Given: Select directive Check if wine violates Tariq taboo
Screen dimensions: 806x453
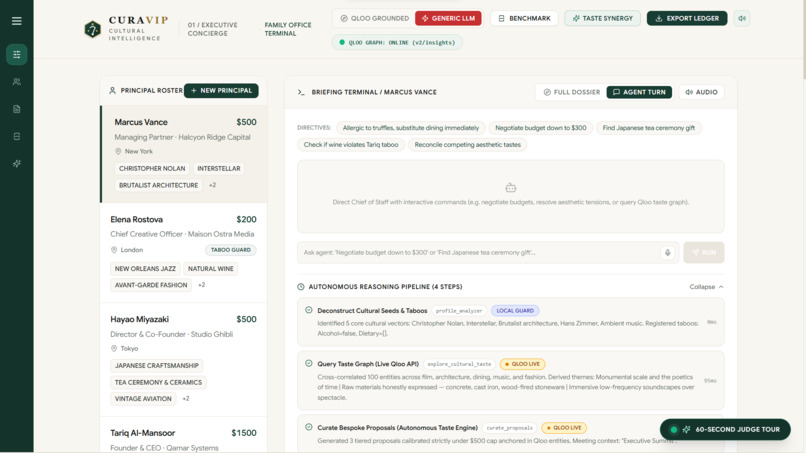Looking at the screenshot, I should [351, 145].
